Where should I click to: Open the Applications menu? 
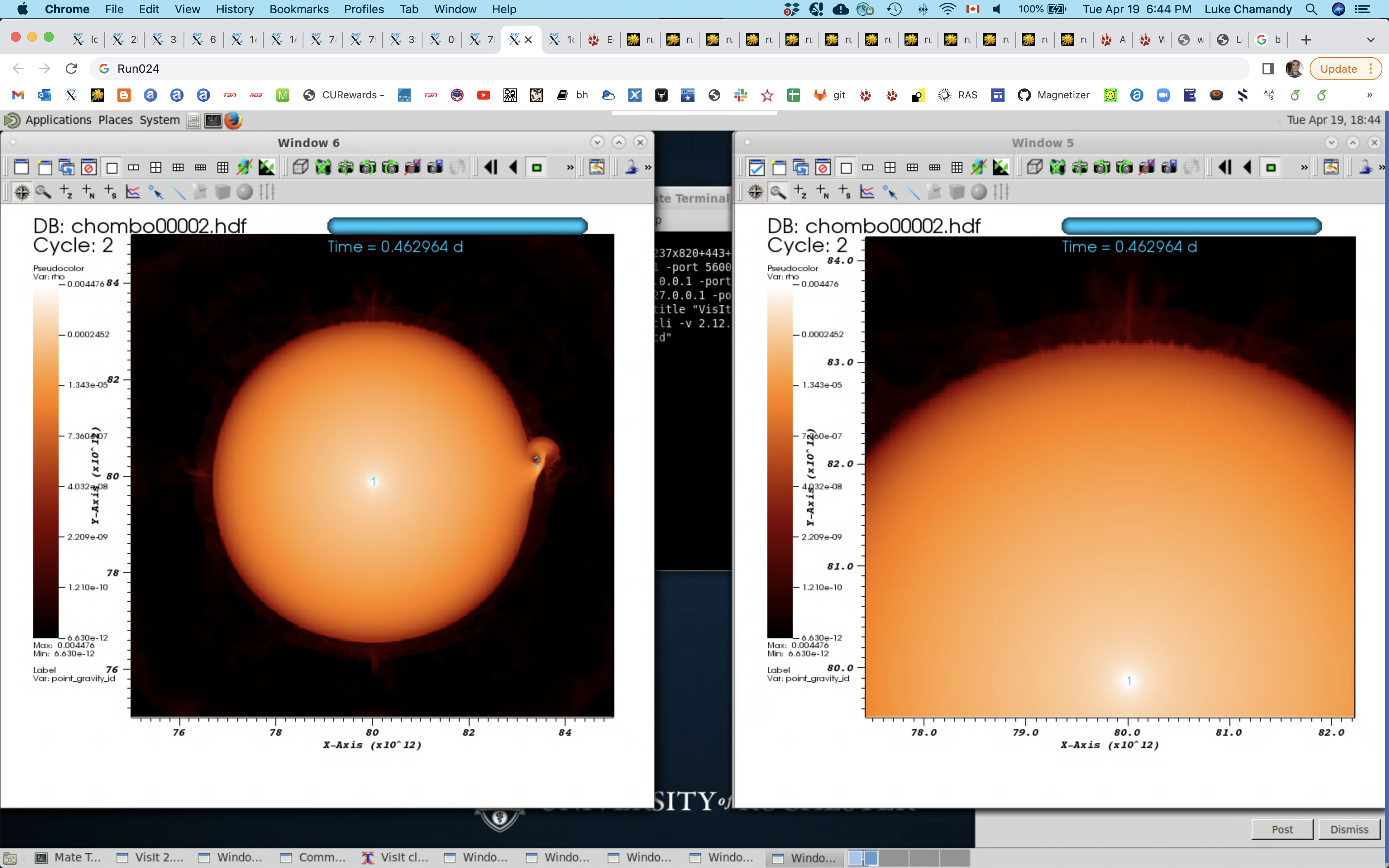(58, 120)
